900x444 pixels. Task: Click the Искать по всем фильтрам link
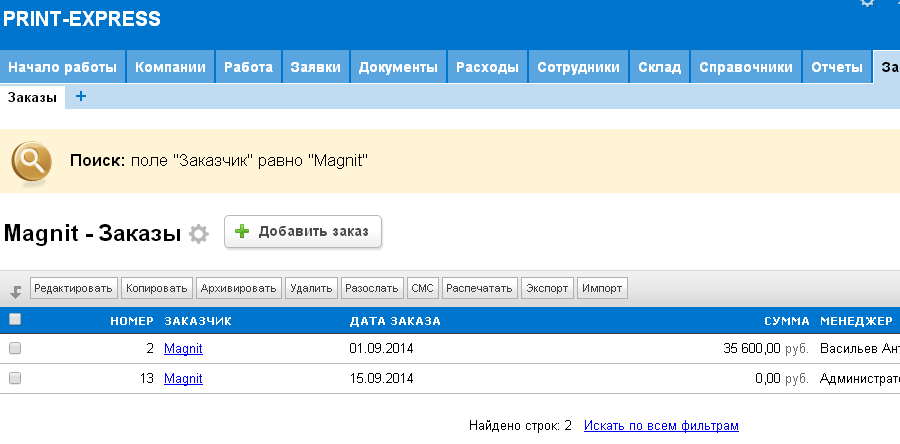point(661,425)
